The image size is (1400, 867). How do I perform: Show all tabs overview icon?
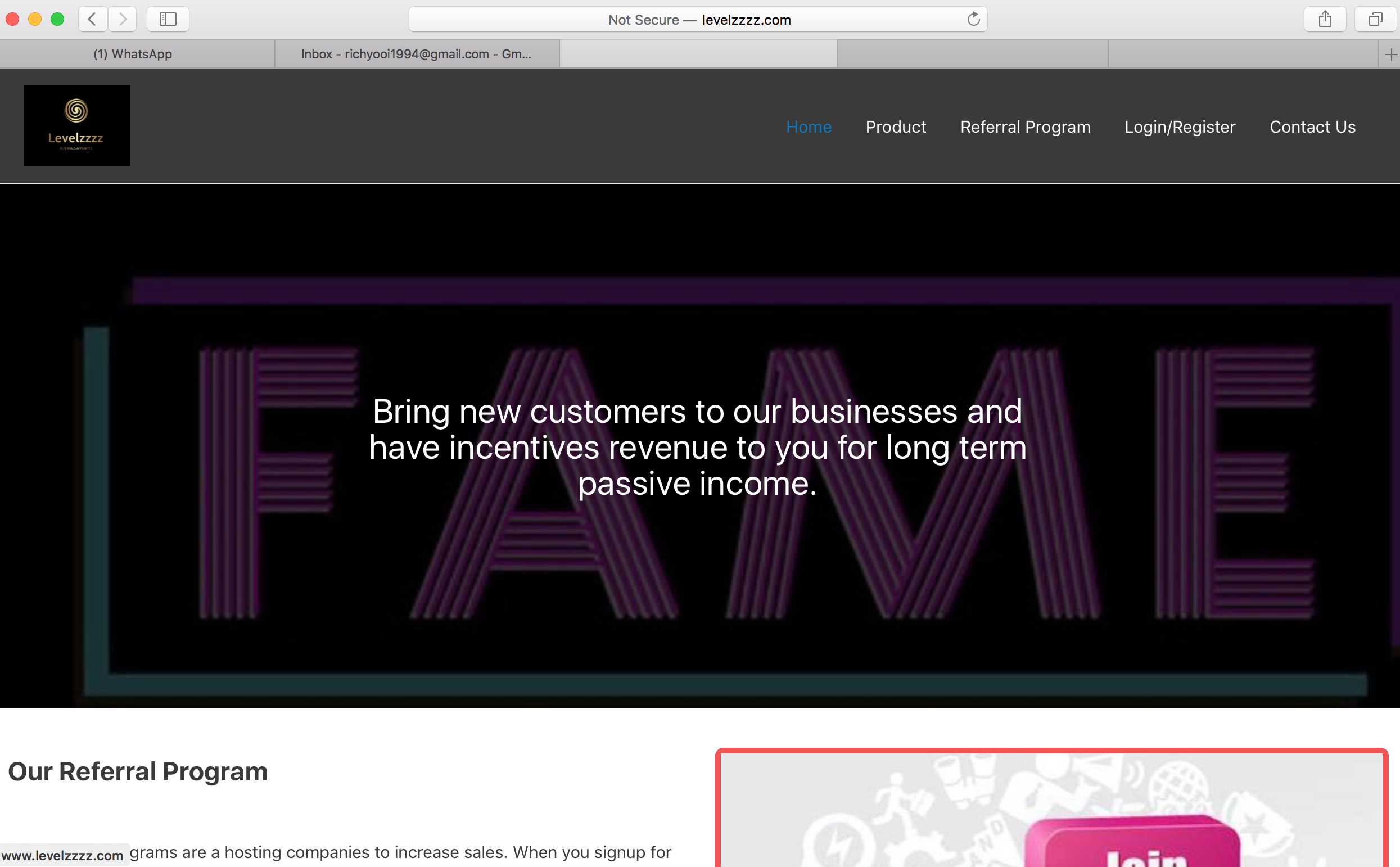coord(1375,20)
